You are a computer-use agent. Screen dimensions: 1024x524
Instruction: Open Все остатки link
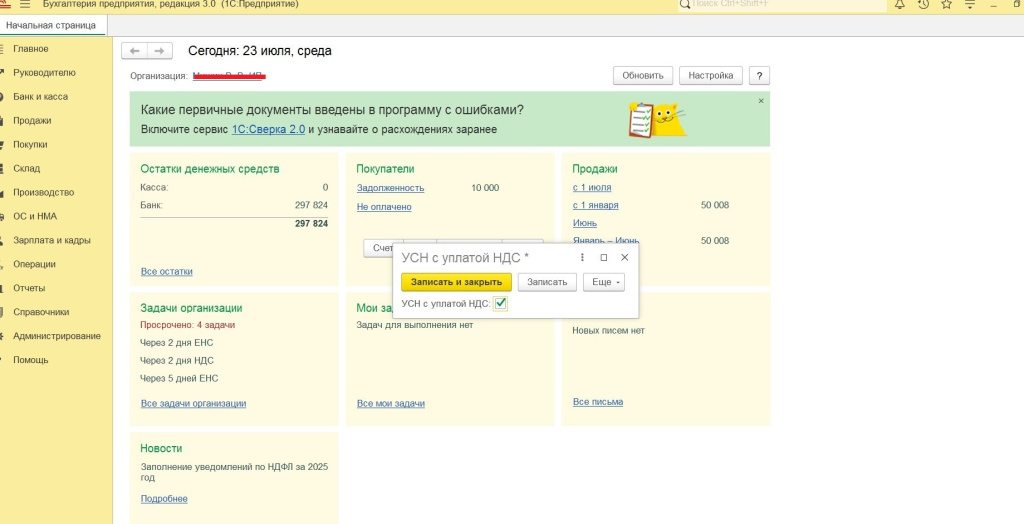[x=167, y=271]
